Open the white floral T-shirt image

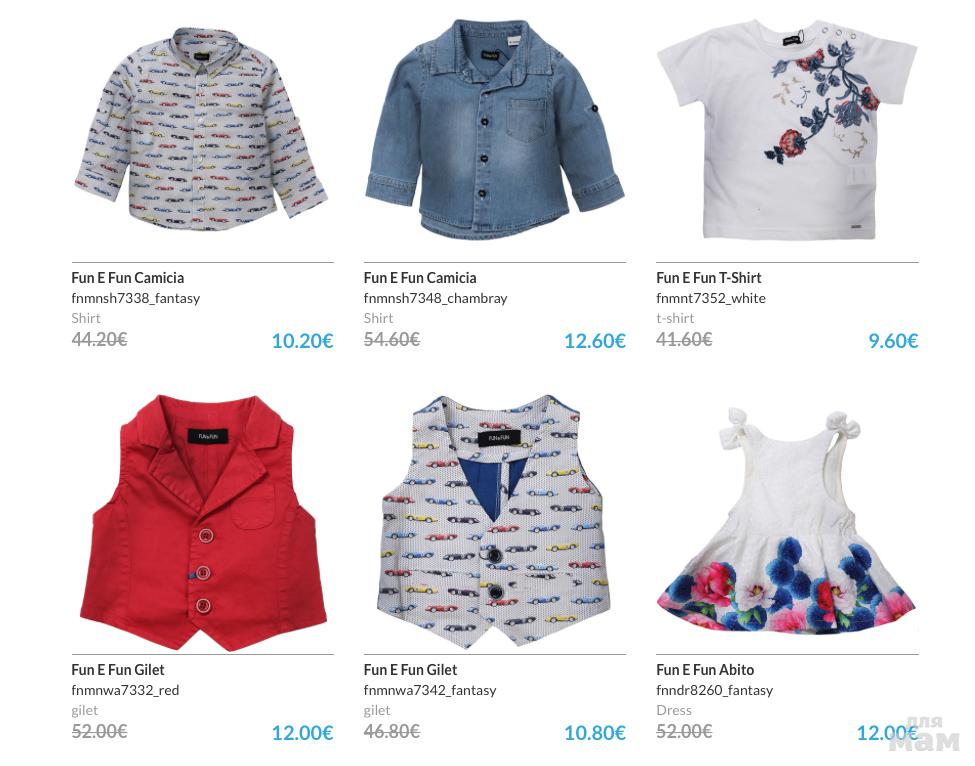point(787,129)
